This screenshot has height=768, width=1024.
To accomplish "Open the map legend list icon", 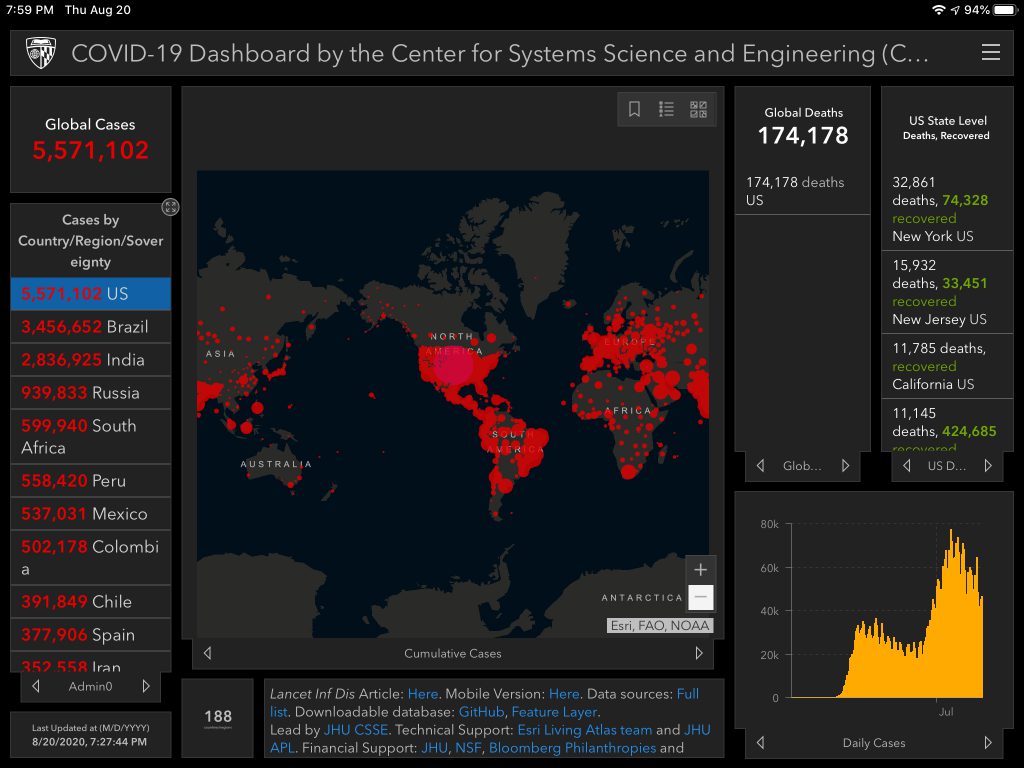I will pos(666,109).
